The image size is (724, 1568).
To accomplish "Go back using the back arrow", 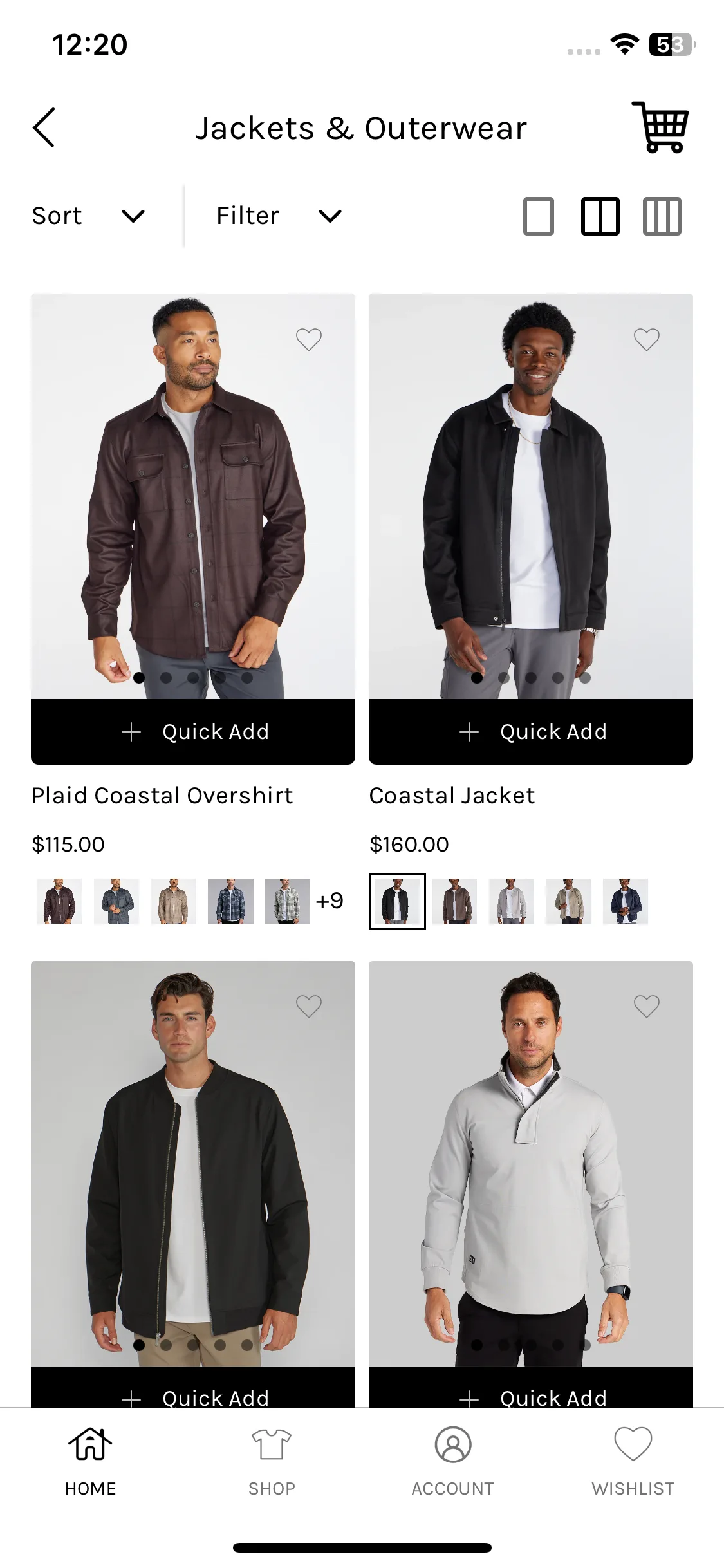I will tap(44, 127).
